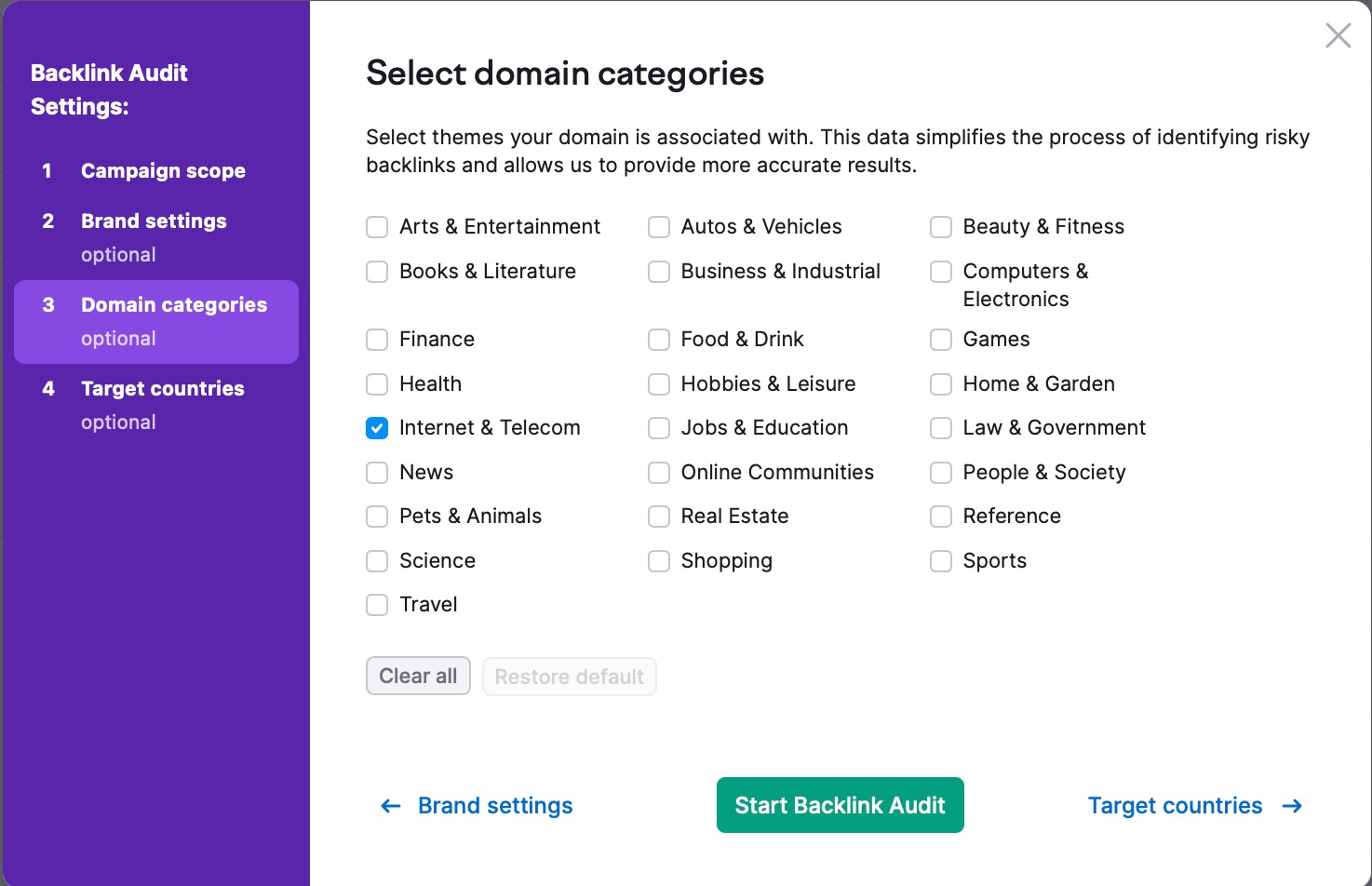Click the Restore default button

[x=569, y=677]
